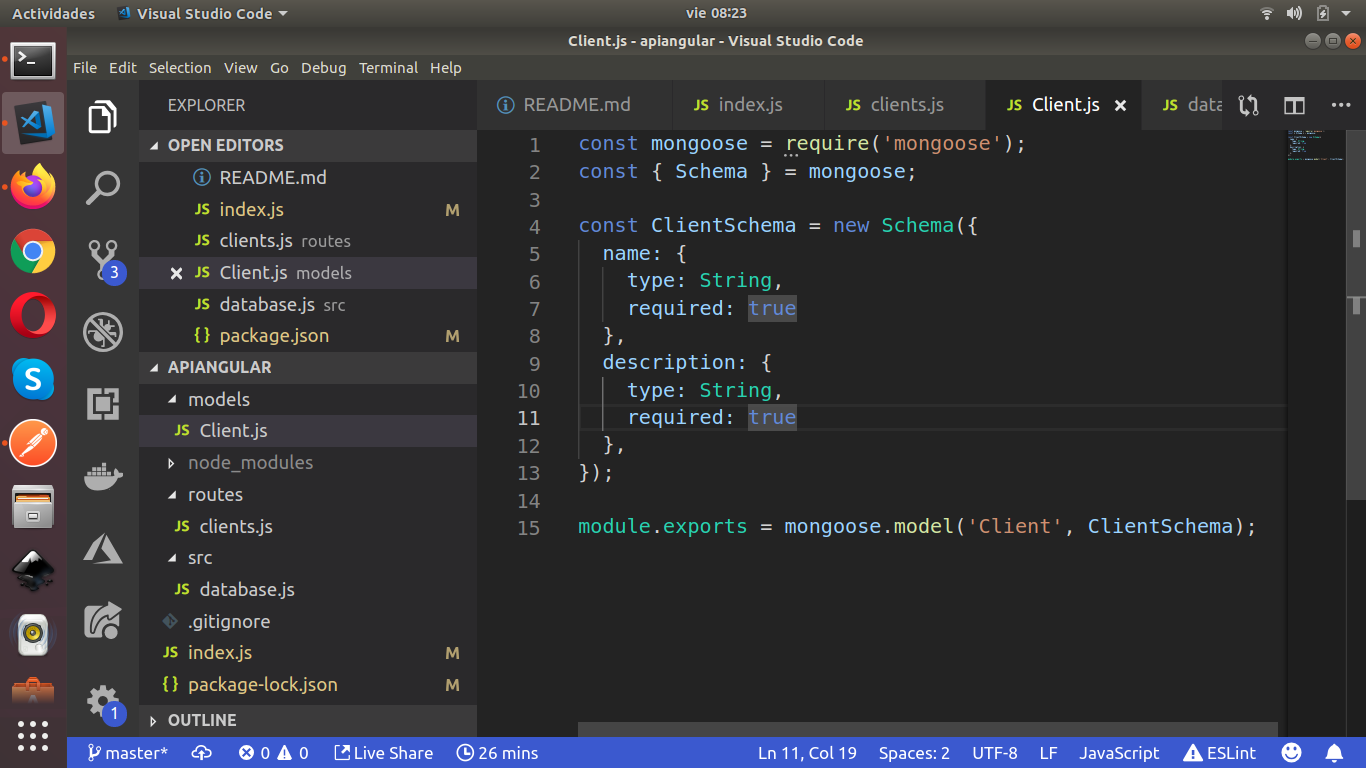Open the Debug menu
1366x768 pixels.
coord(324,68)
